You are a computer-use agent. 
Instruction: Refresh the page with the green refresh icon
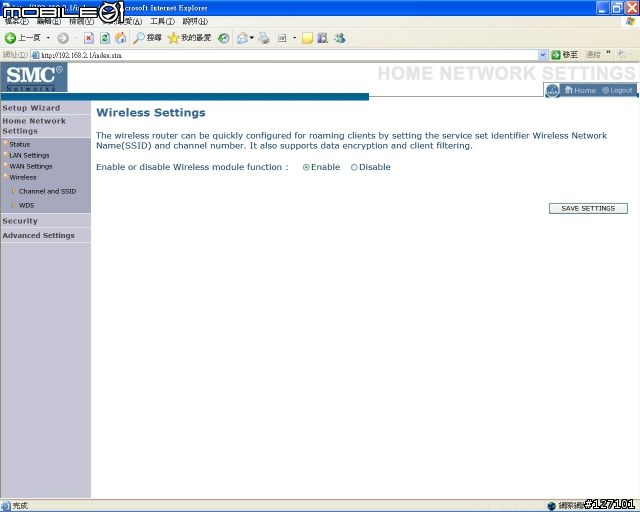tap(105, 38)
